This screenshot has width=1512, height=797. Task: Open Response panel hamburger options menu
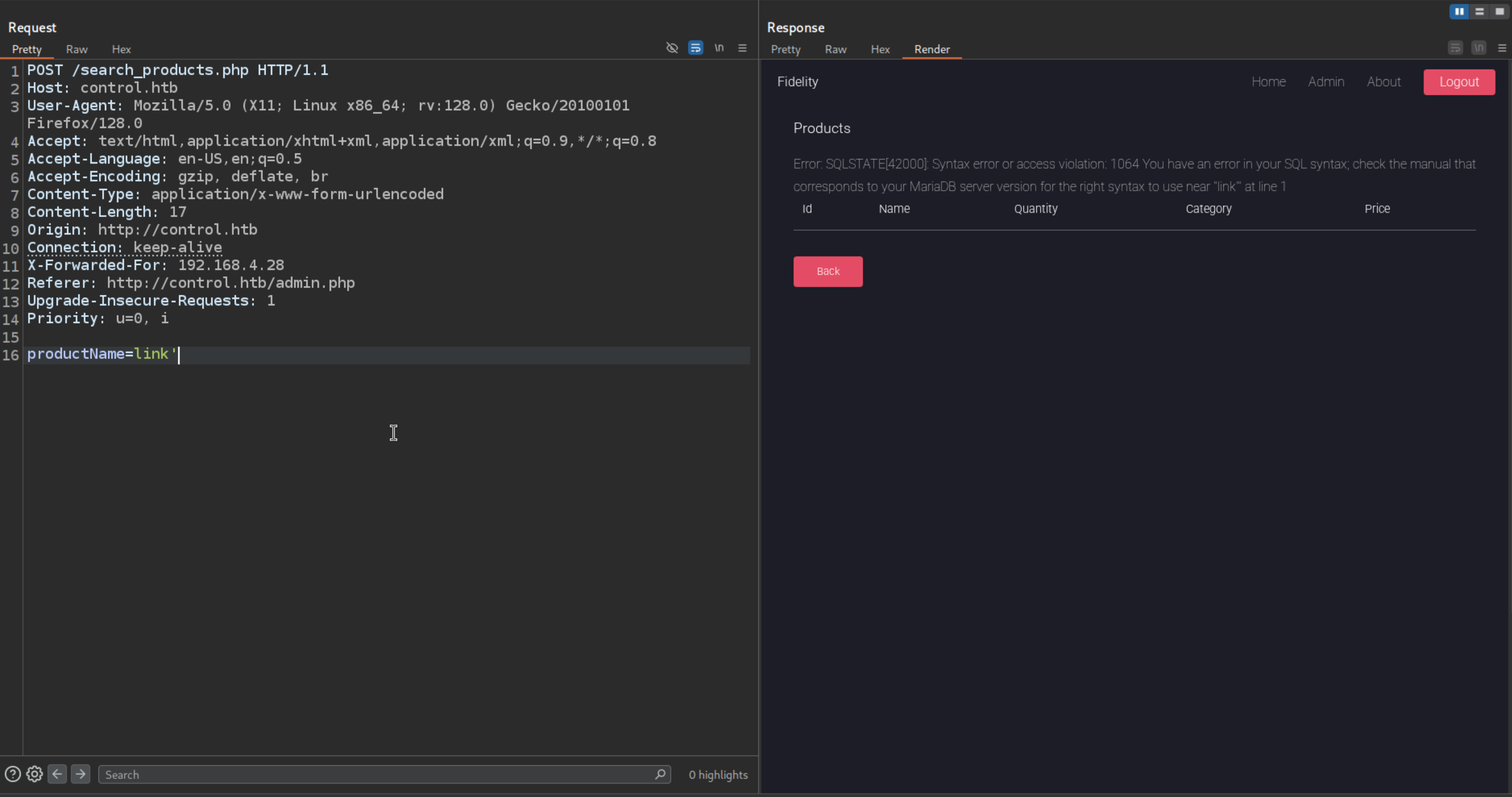coord(1502,47)
